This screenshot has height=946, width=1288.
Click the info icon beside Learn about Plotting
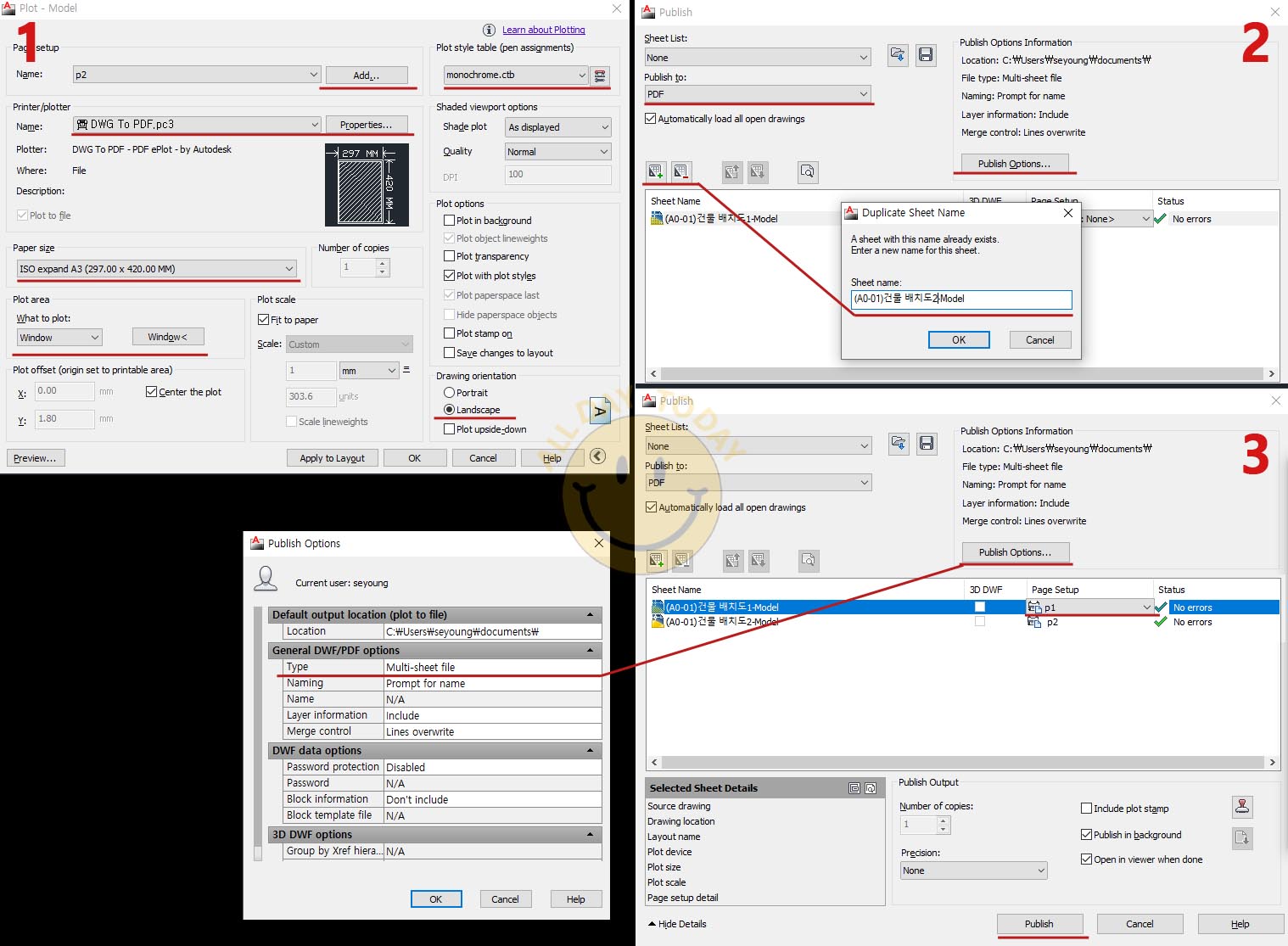pos(489,30)
